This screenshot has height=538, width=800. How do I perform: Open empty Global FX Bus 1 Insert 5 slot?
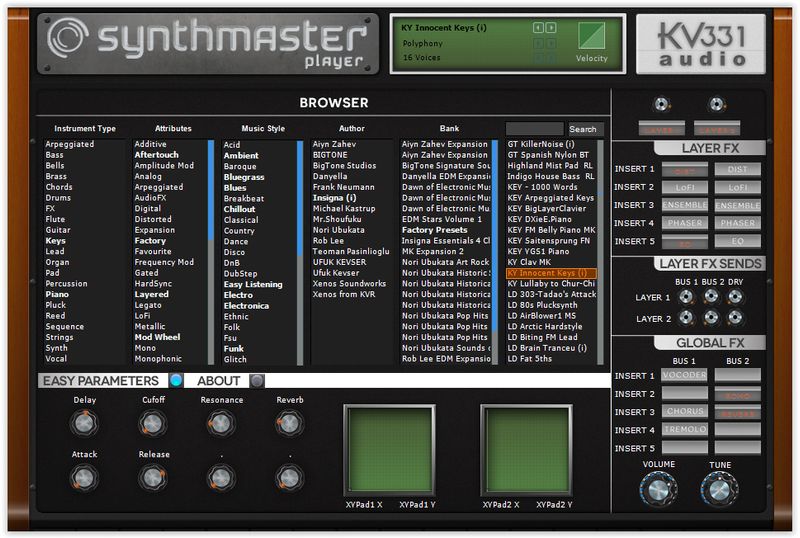click(x=685, y=448)
